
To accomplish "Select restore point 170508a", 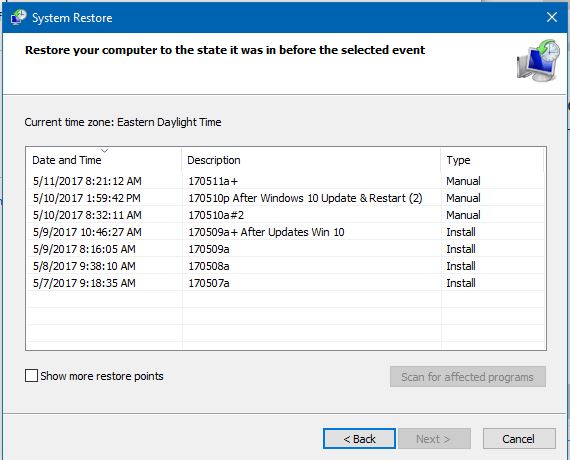I will tap(286, 266).
